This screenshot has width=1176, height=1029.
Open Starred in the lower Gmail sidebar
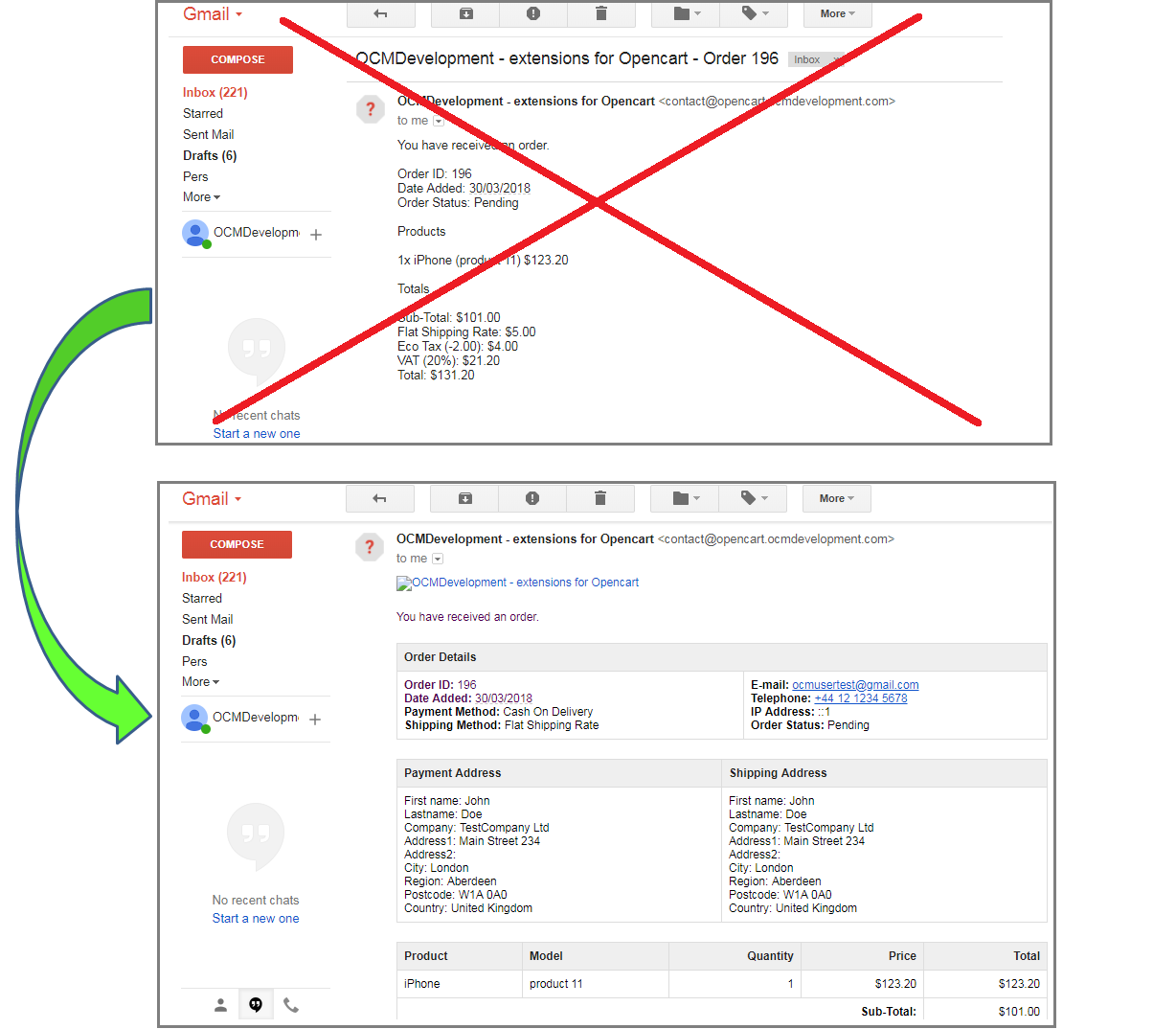tap(202, 599)
